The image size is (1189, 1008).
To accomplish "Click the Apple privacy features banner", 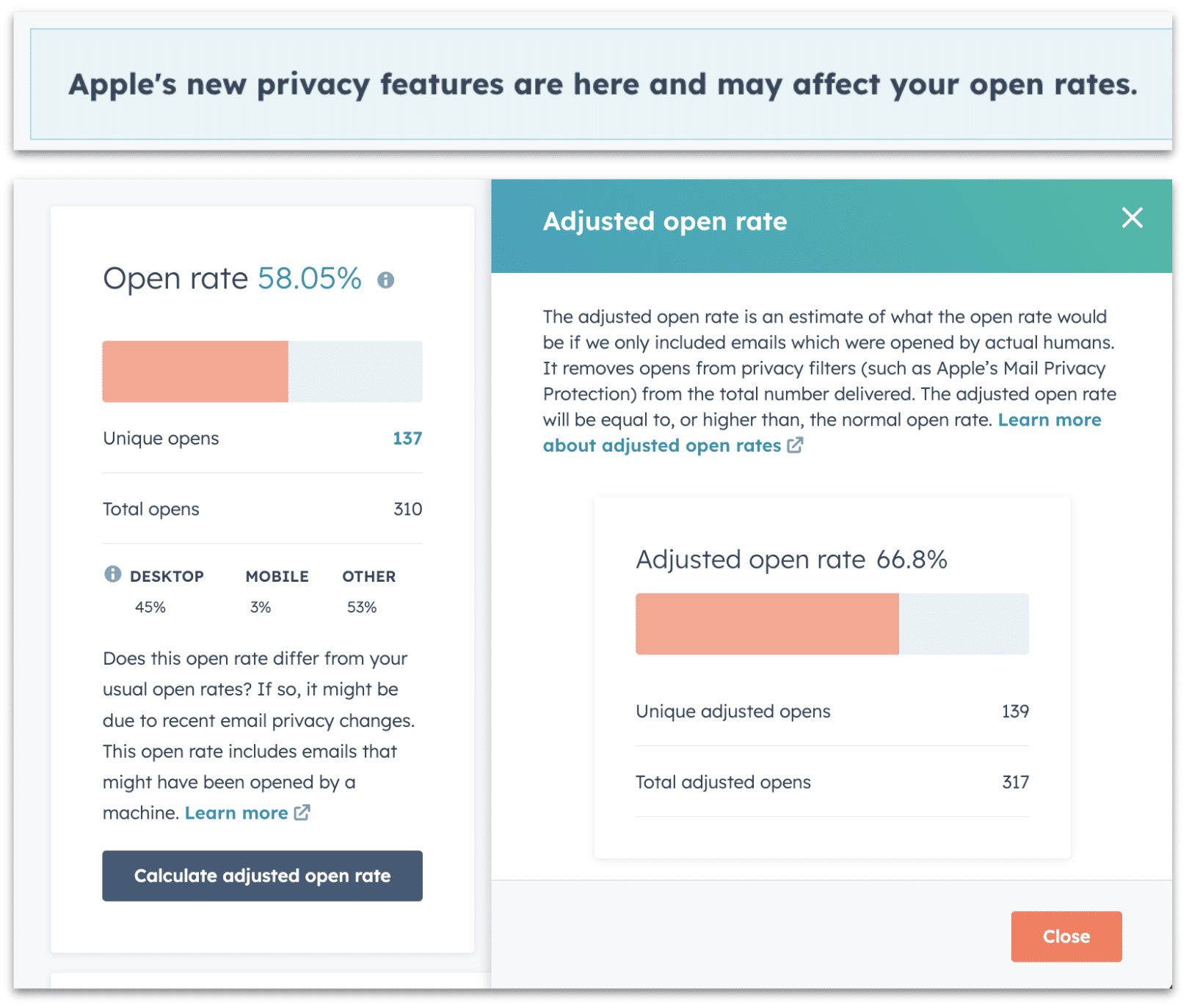I will [594, 84].
